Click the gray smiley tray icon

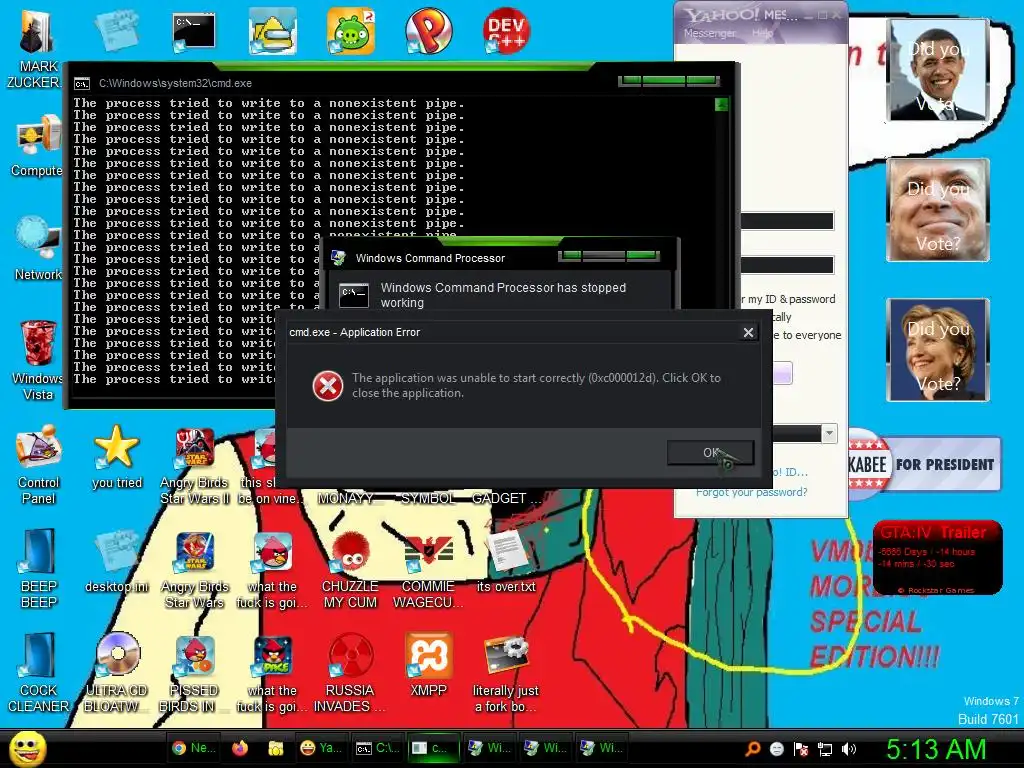(x=776, y=749)
